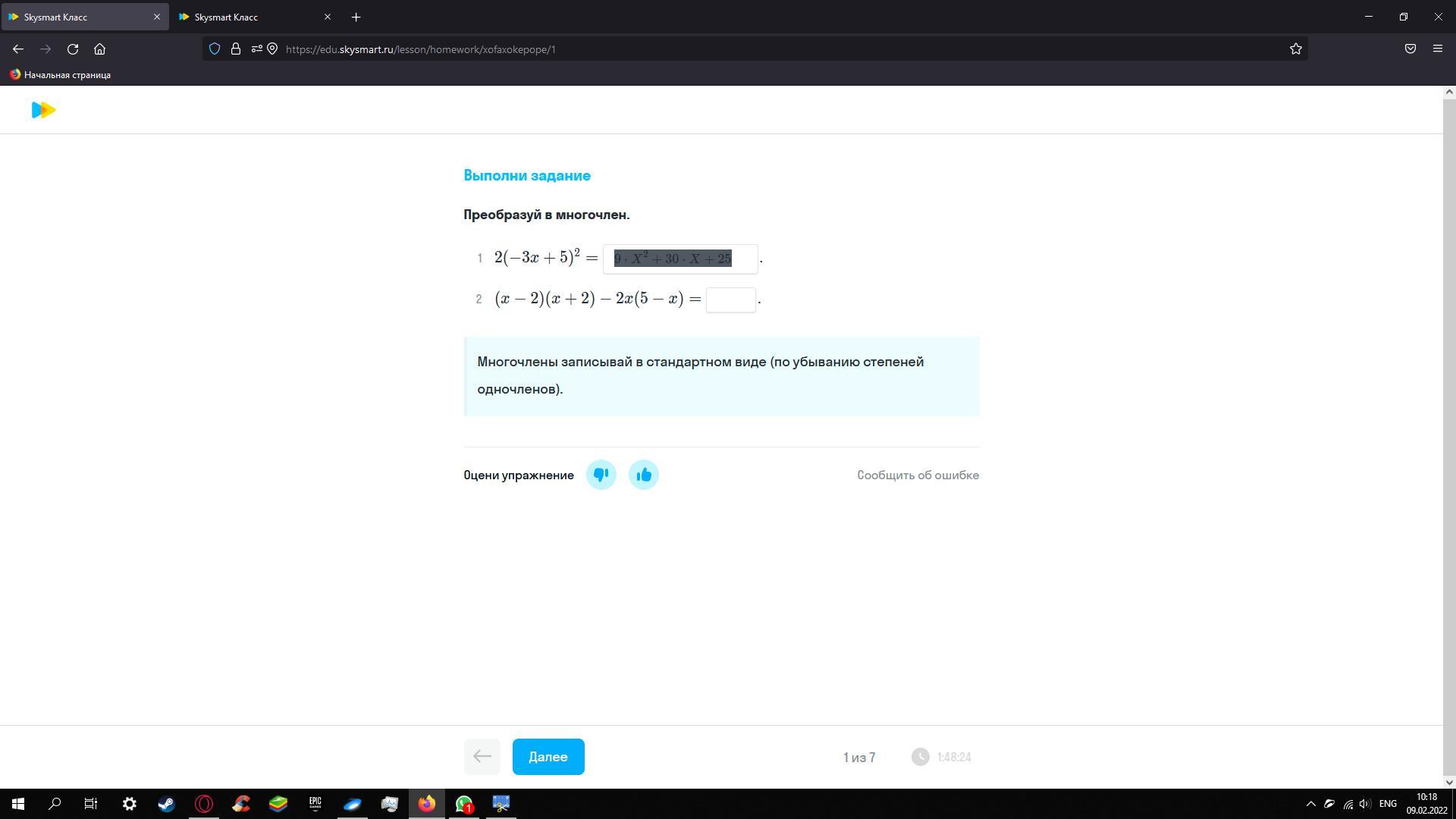Expand the system tray hidden icons chevron
The height and width of the screenshot is (819, 1456).
click(x=1310, y=804)
